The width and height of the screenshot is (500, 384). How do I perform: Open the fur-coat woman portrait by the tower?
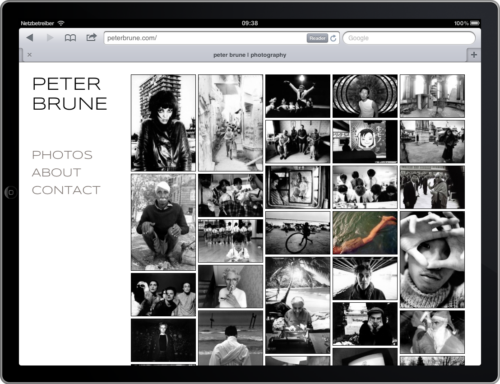pos(163,123)
